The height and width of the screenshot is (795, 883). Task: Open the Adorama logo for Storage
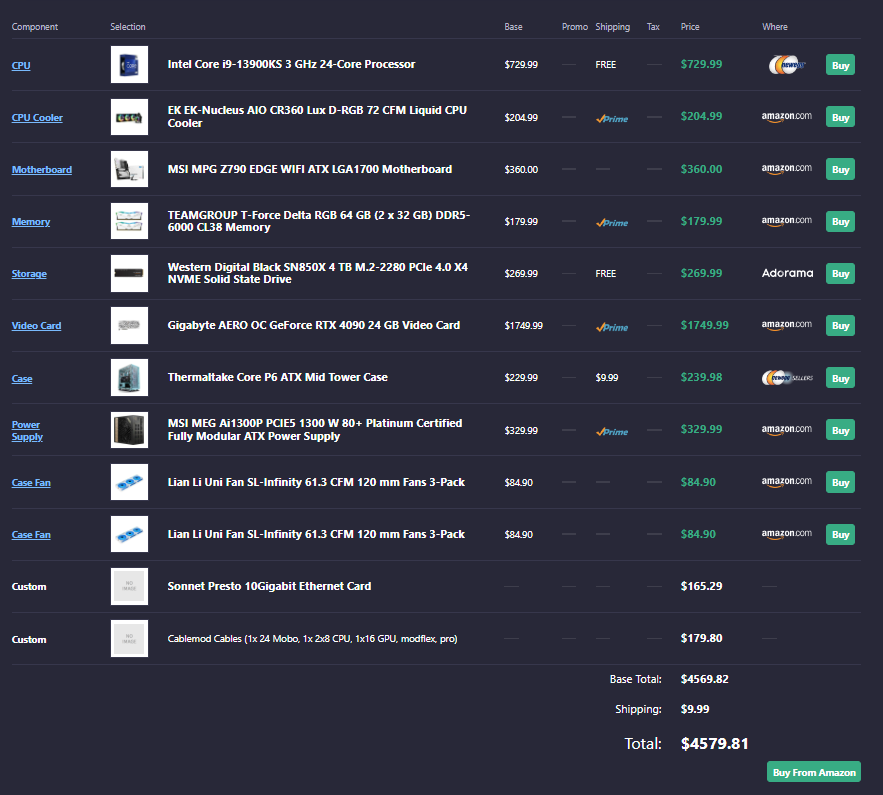pyautogui.click(x=787, y=273)
